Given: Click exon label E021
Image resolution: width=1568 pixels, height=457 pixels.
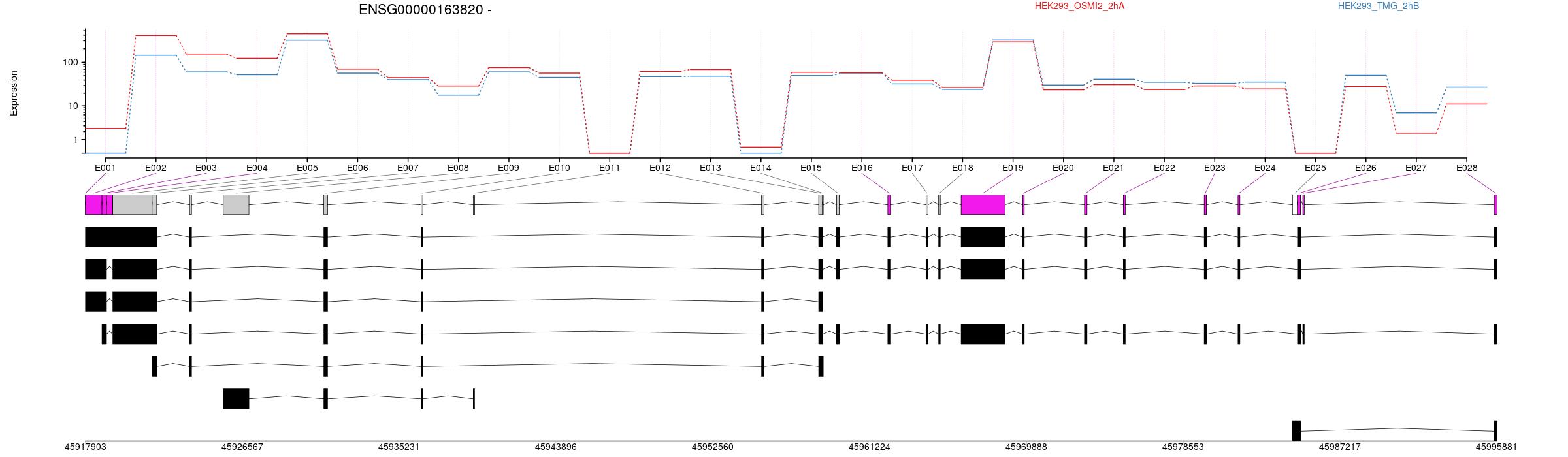Looking at the screenshot, I should (x=1113, y=168).
